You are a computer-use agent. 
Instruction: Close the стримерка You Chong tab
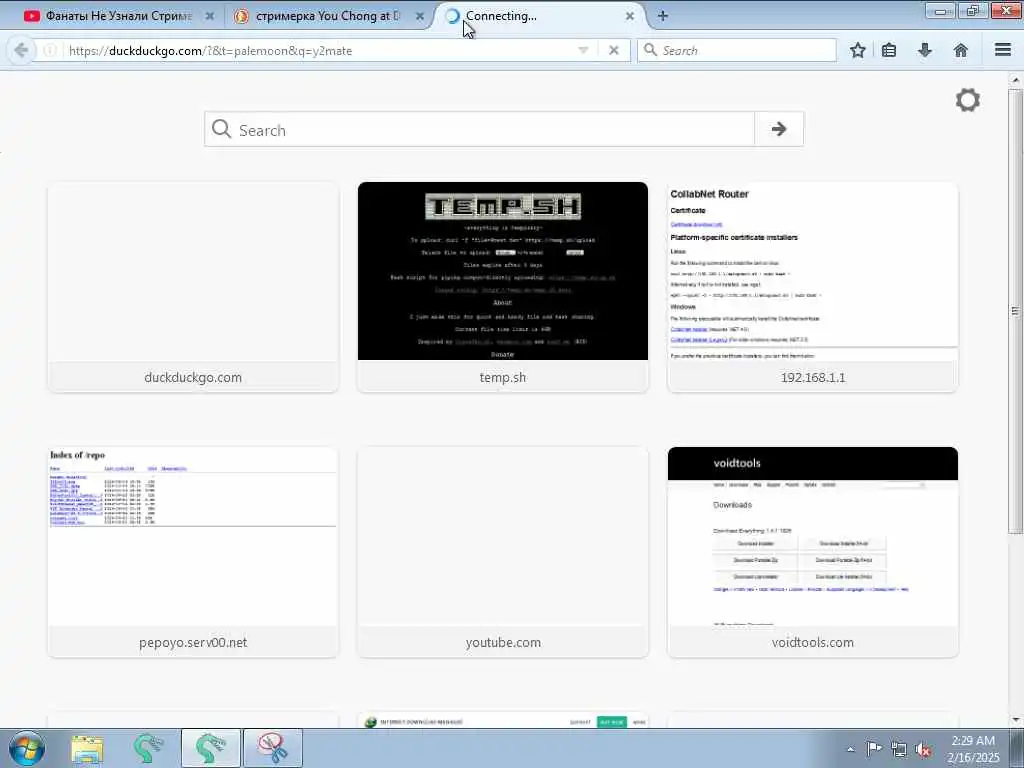pos(420,16)
